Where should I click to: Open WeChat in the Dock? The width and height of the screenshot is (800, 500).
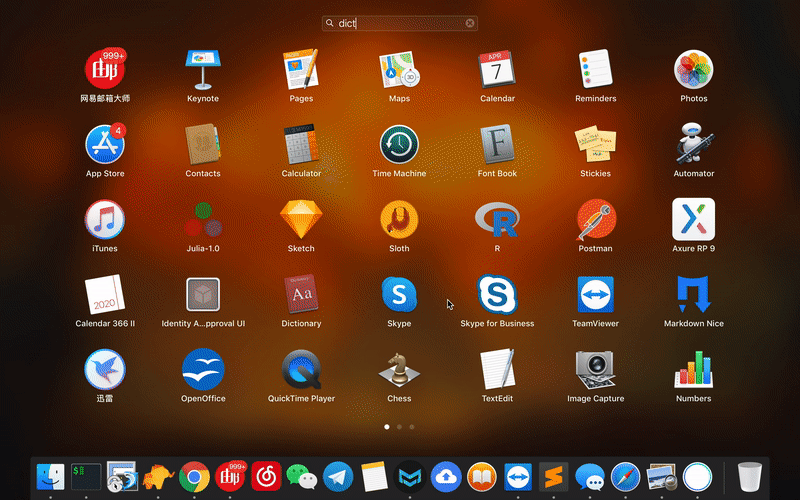coord(302,477)
